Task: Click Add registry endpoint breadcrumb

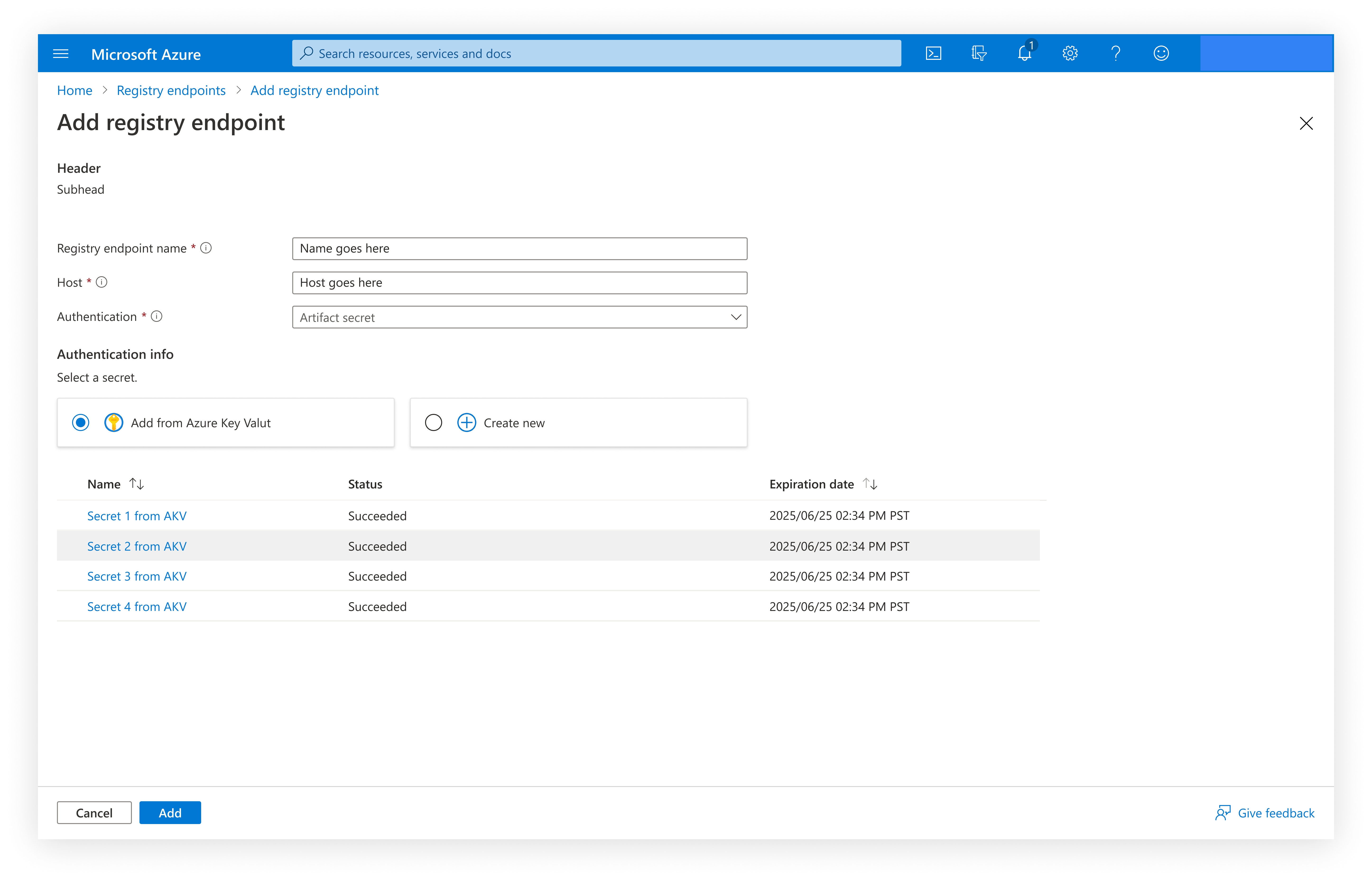Action: point(315,90)
